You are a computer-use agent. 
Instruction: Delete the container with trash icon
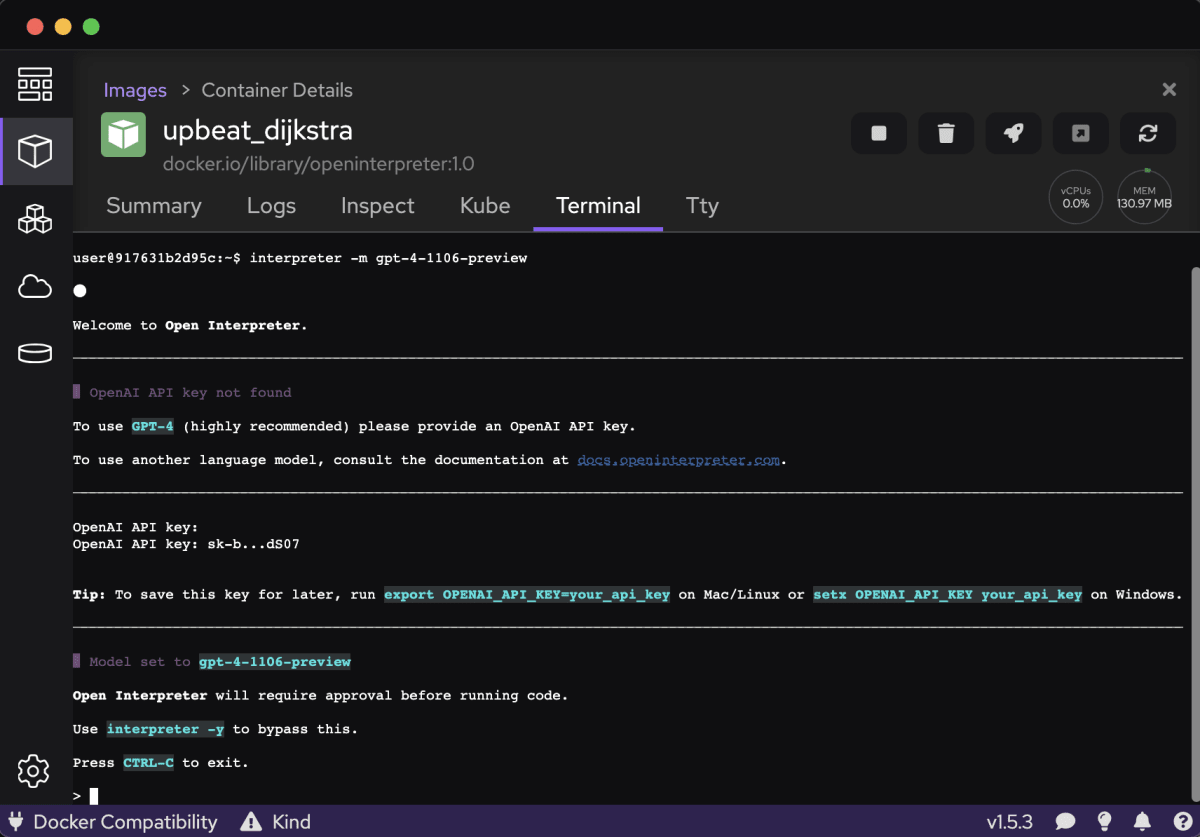[946, 133]
